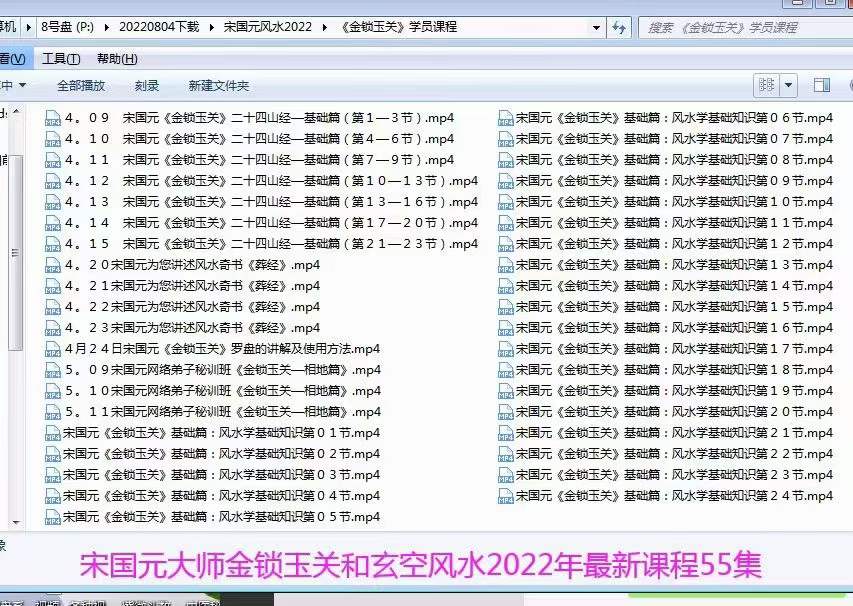Open the preview pane icon on toolbar

pyautogui.click(x=820, y=86)
